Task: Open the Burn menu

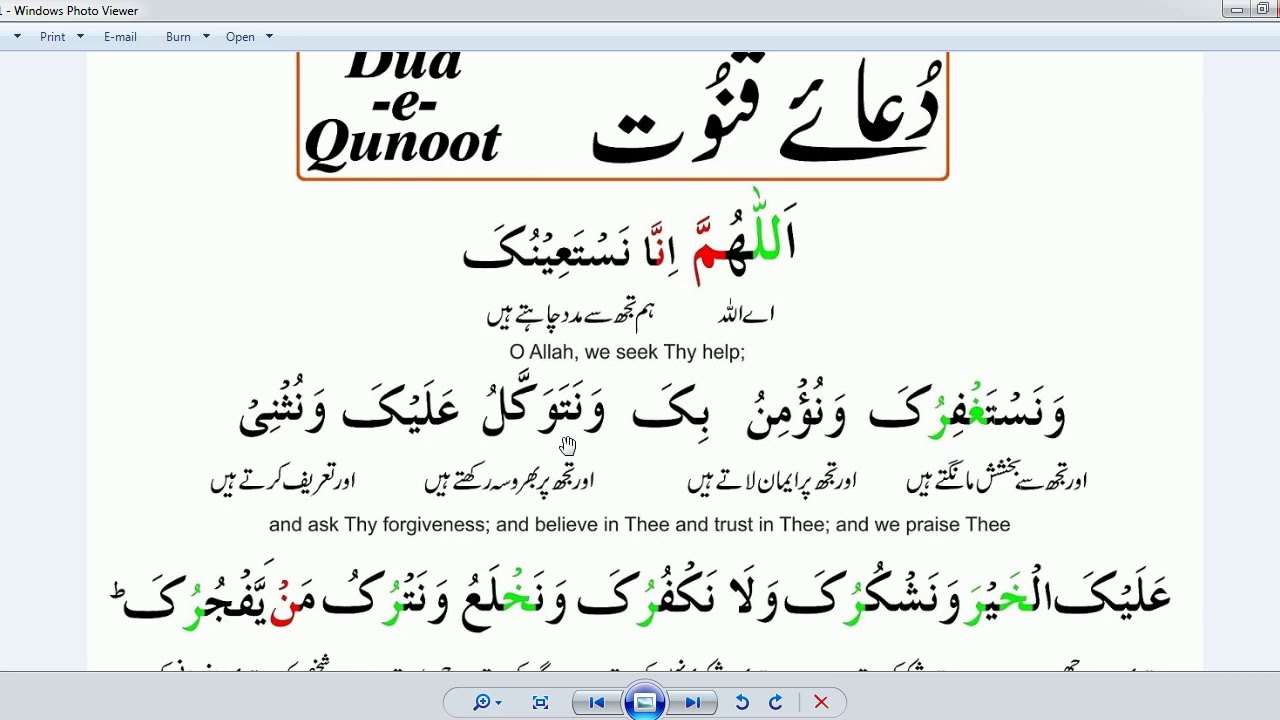Action: click(178, 37)
